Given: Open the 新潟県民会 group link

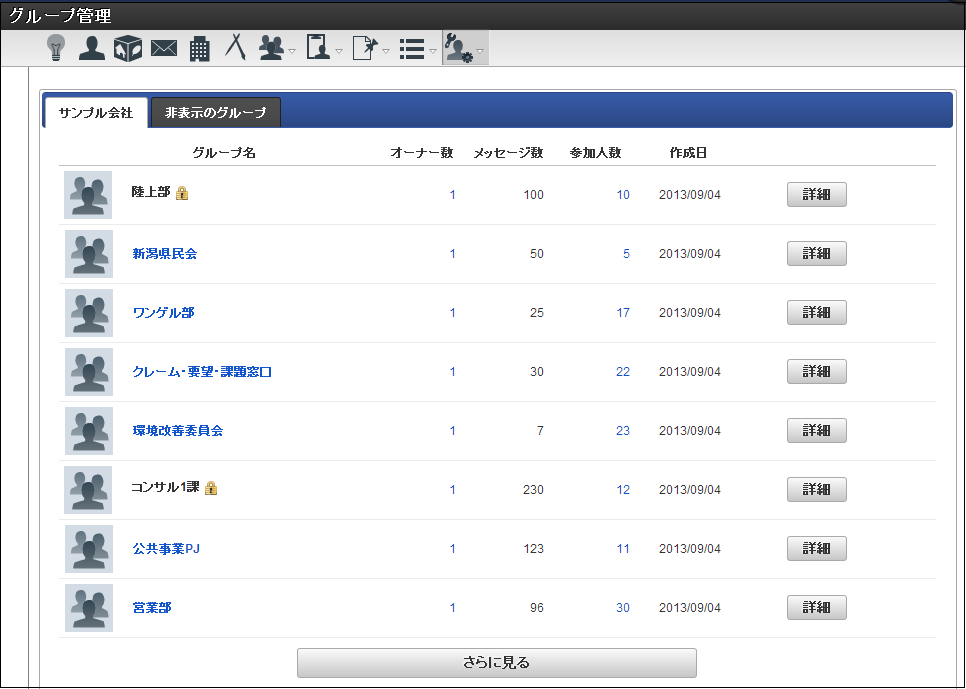Looking at the screenshot, I should pos(165,254).
